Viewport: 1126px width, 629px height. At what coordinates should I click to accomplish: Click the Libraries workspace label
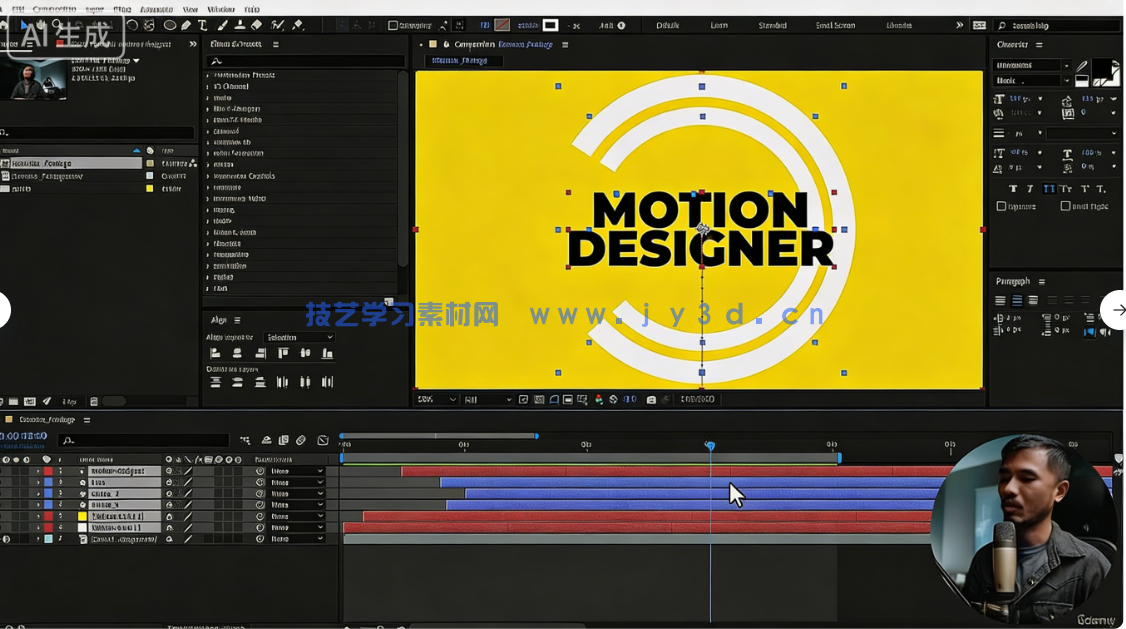tap(898, 25)
